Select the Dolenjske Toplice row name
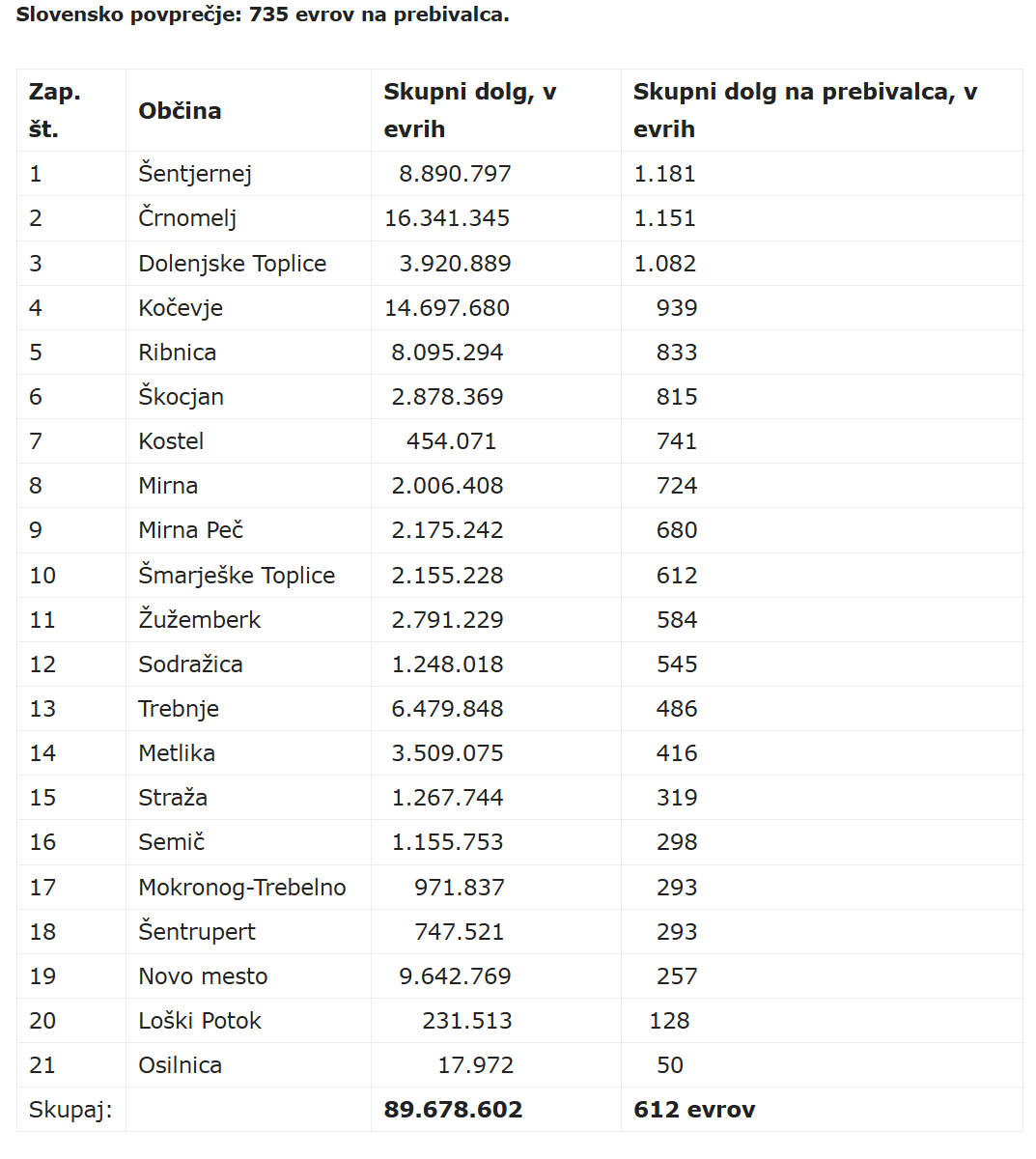The width and height of the screenshot is (1036, 1159). [x=232, y=264]
